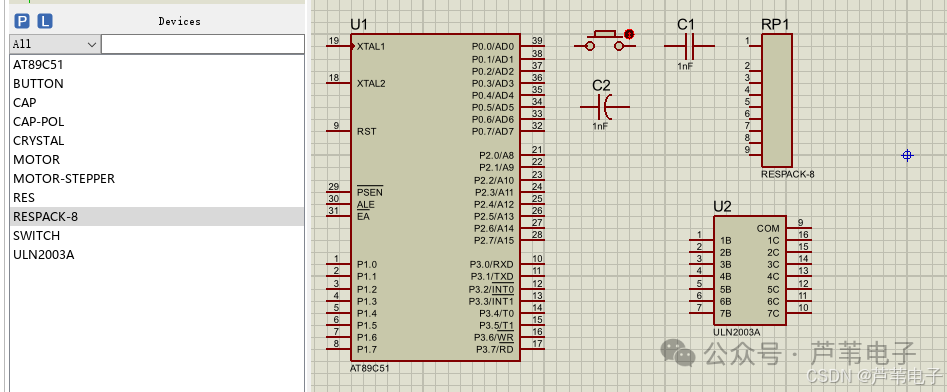The height and width of the screenshot is (392, 947).
Task: Click the EA pin label on U1
Action: point(363,216)
